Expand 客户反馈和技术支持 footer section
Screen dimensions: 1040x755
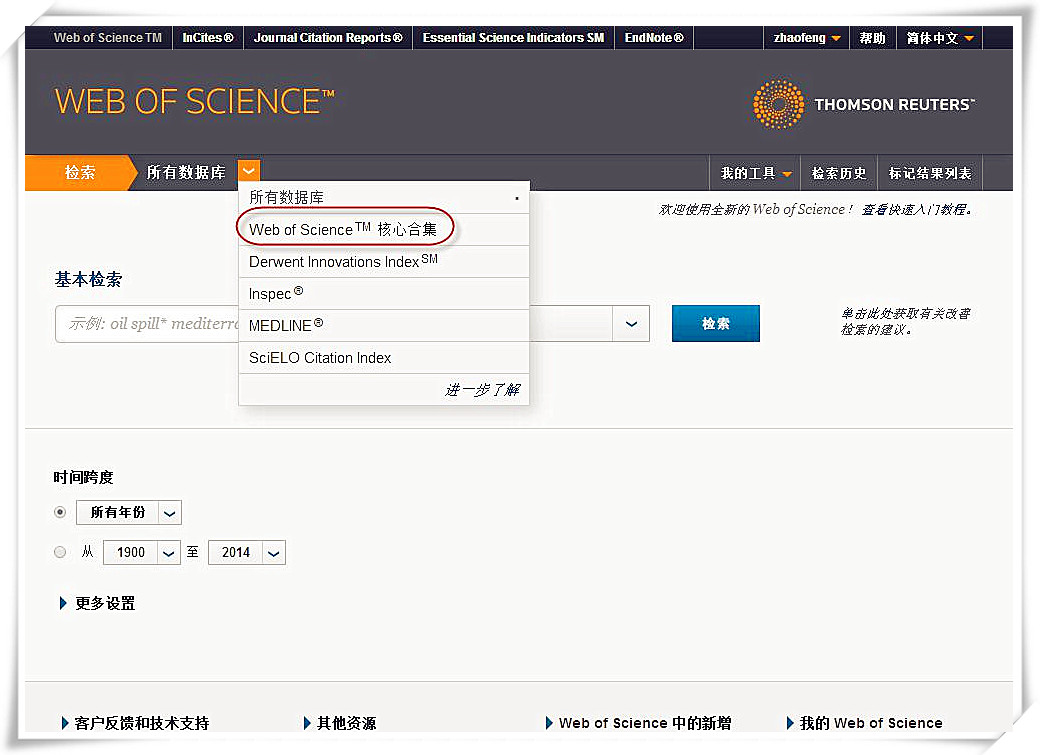135,723
